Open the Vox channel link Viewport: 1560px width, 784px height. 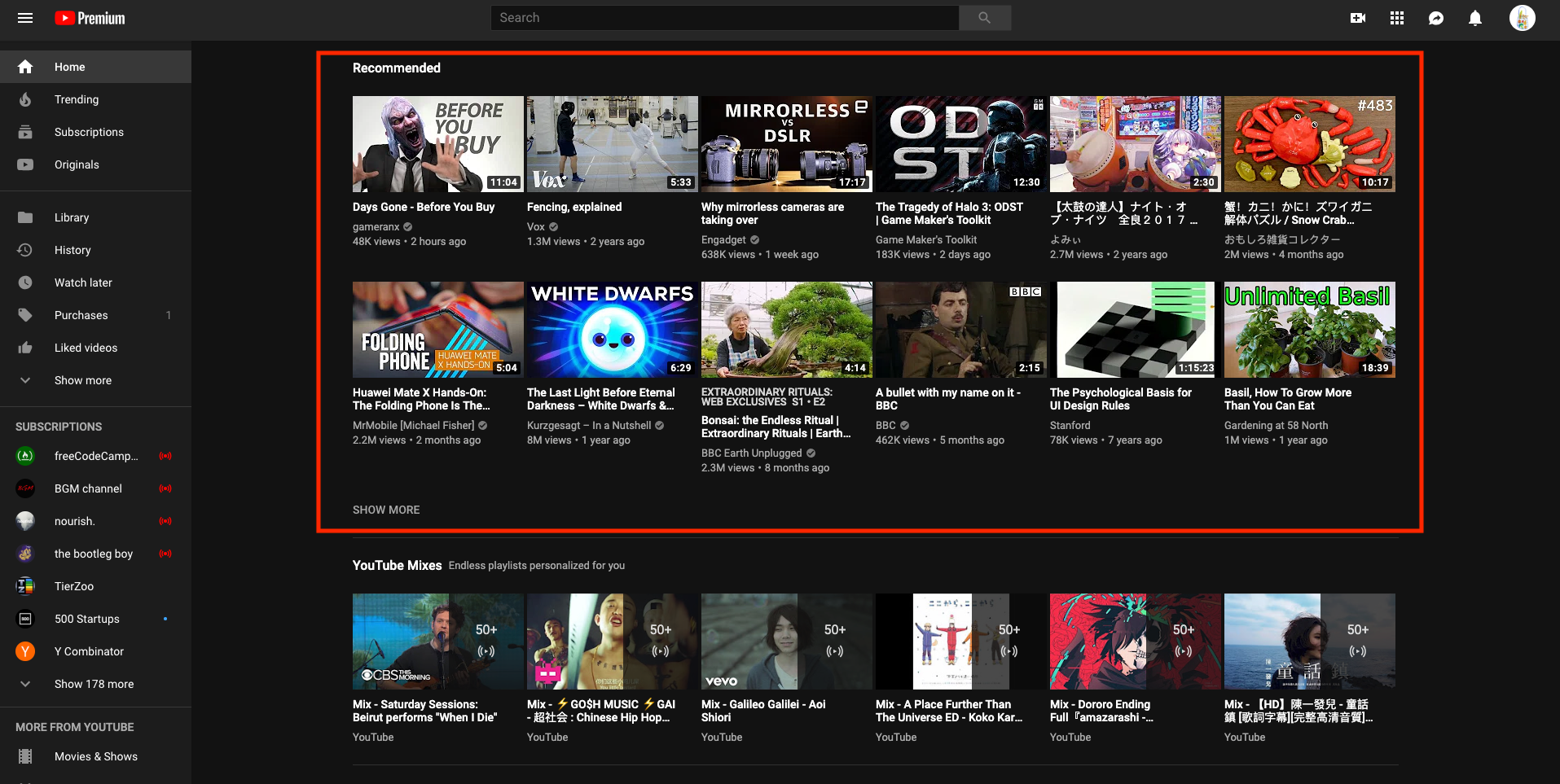coord(536,227)
